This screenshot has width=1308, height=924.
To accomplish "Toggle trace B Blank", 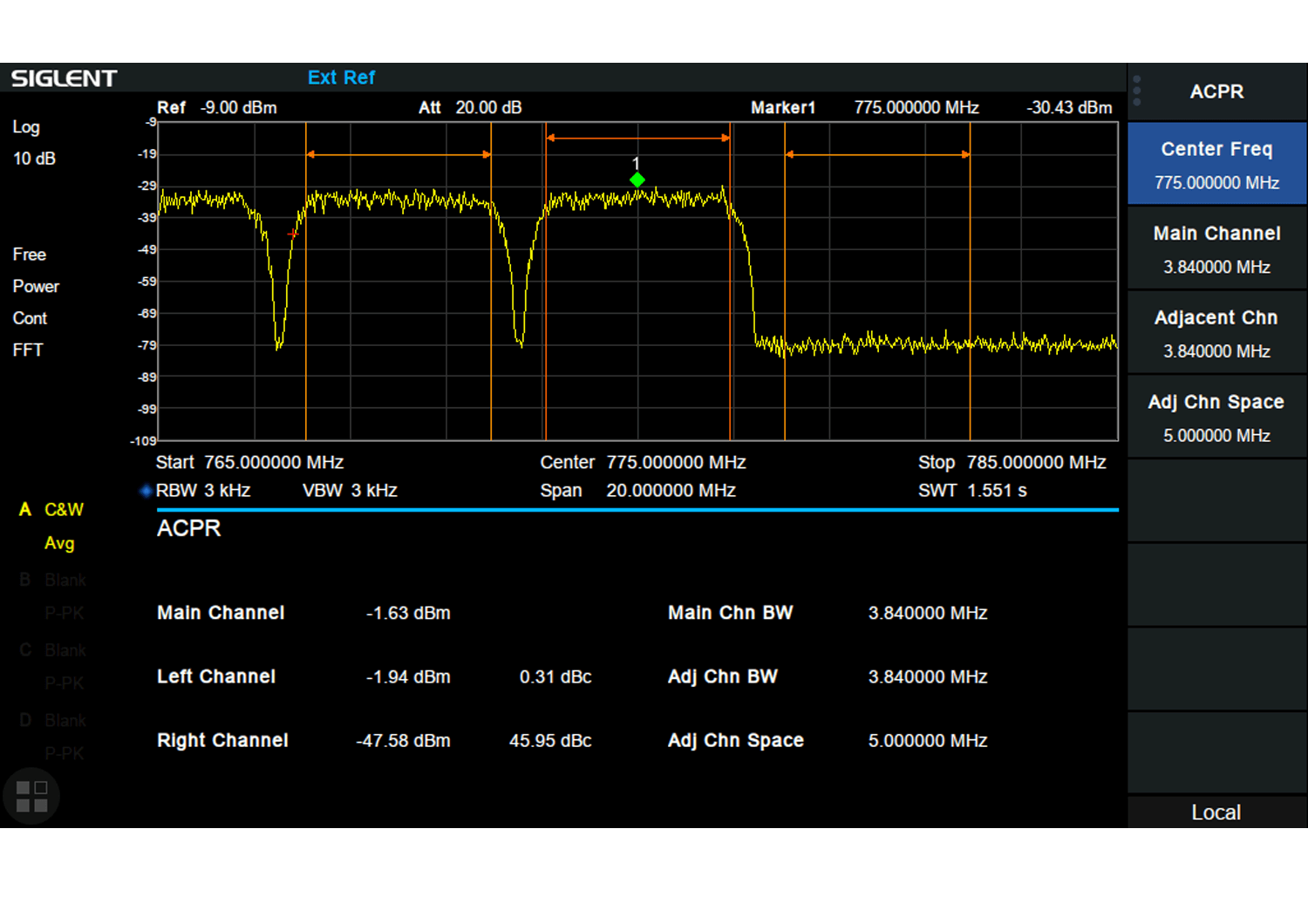I will tap(54, 581).
